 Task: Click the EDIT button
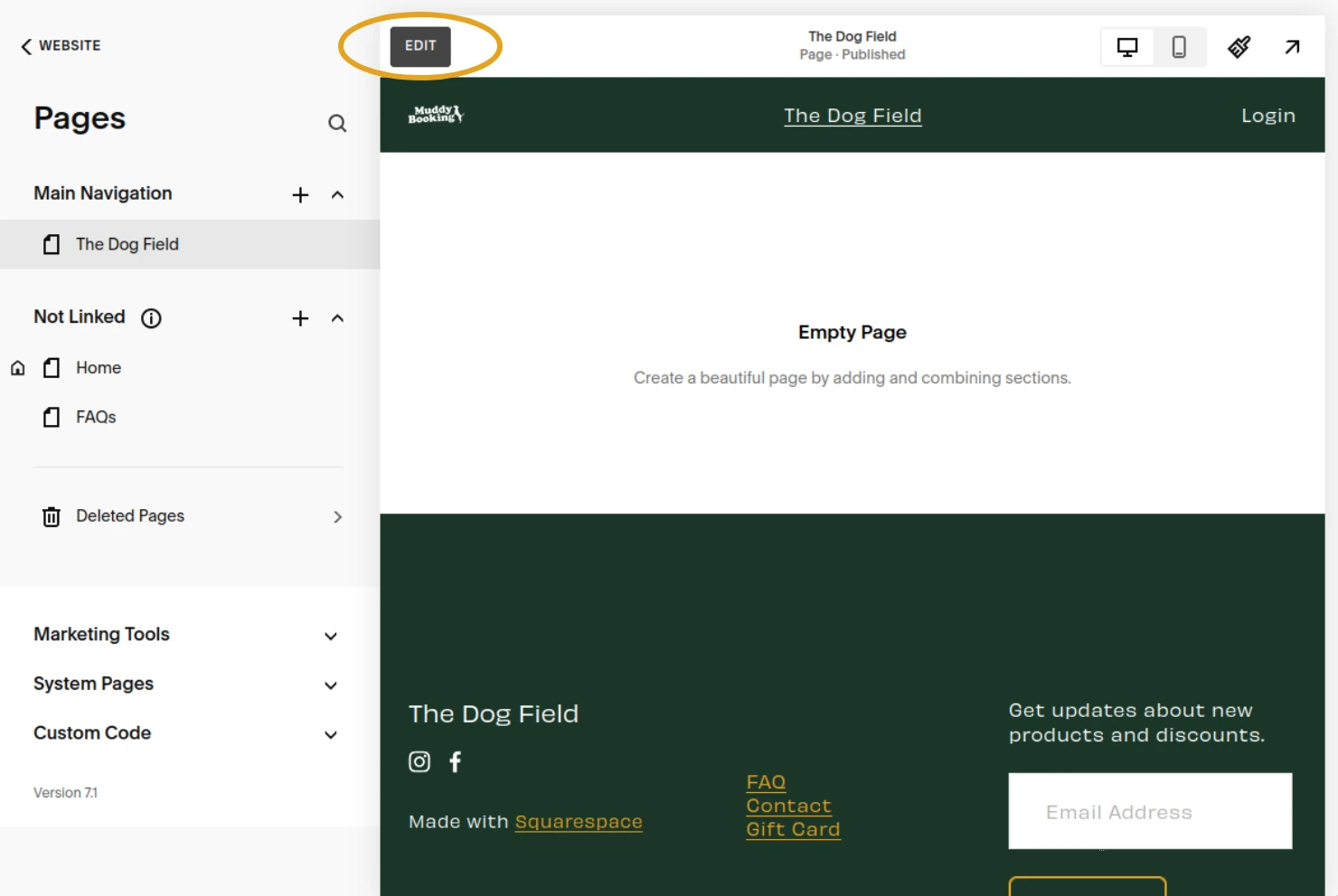pyautogui.click(x=419, y=46)
